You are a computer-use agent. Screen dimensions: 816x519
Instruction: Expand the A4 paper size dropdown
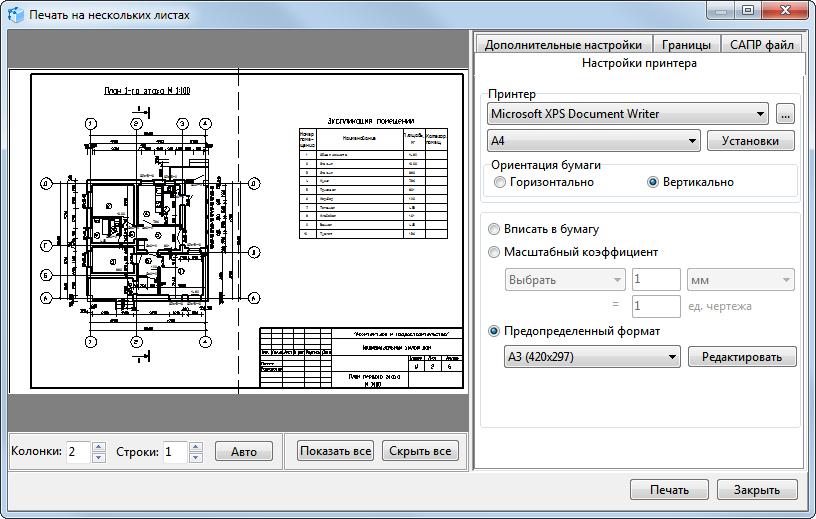click(x=593, y=141)
